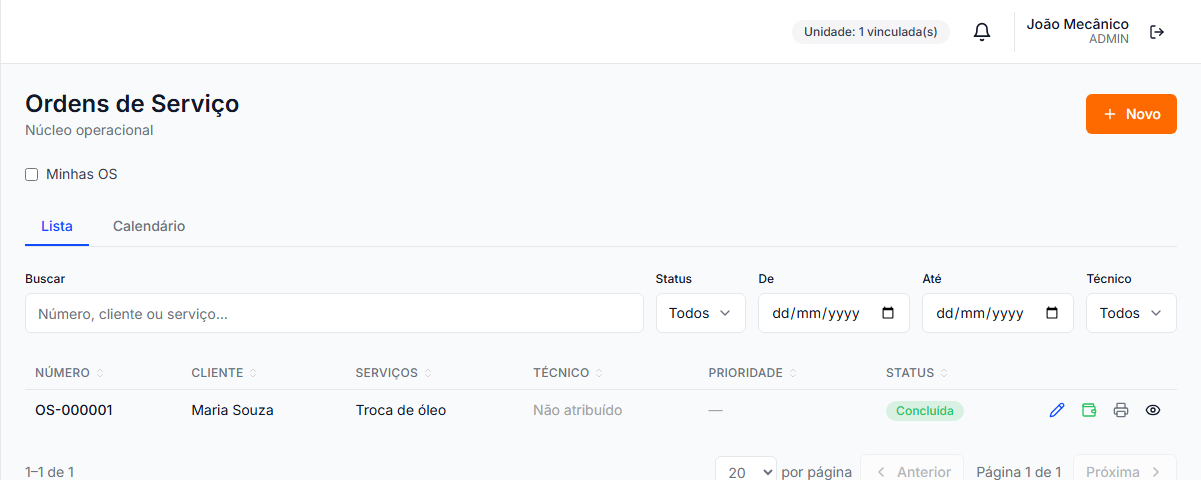
Task: Open the Técnico filter dropdown
Action: click(1131, 313)
